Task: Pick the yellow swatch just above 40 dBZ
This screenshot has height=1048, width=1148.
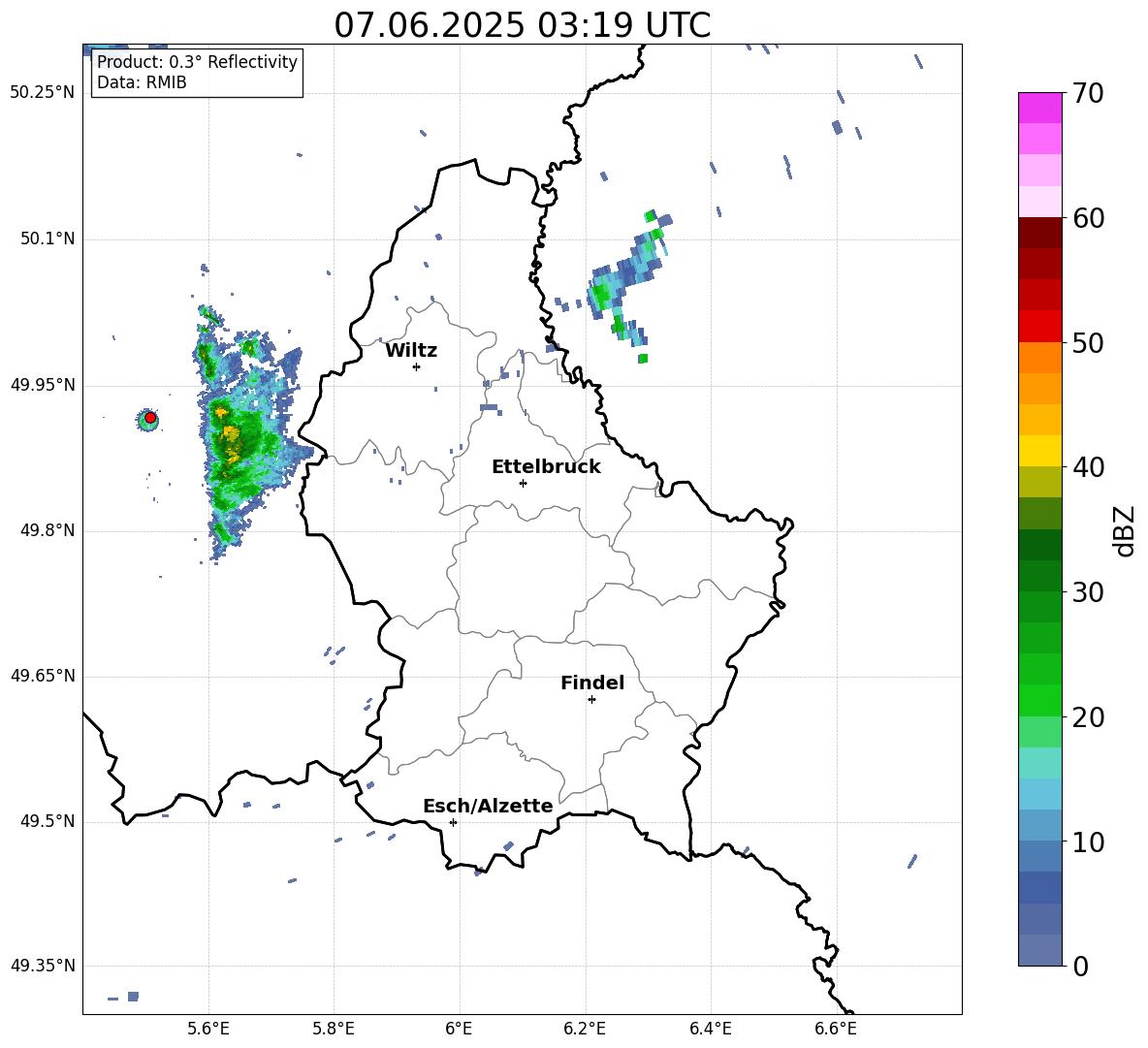Action: click(x=1039, y=451)
